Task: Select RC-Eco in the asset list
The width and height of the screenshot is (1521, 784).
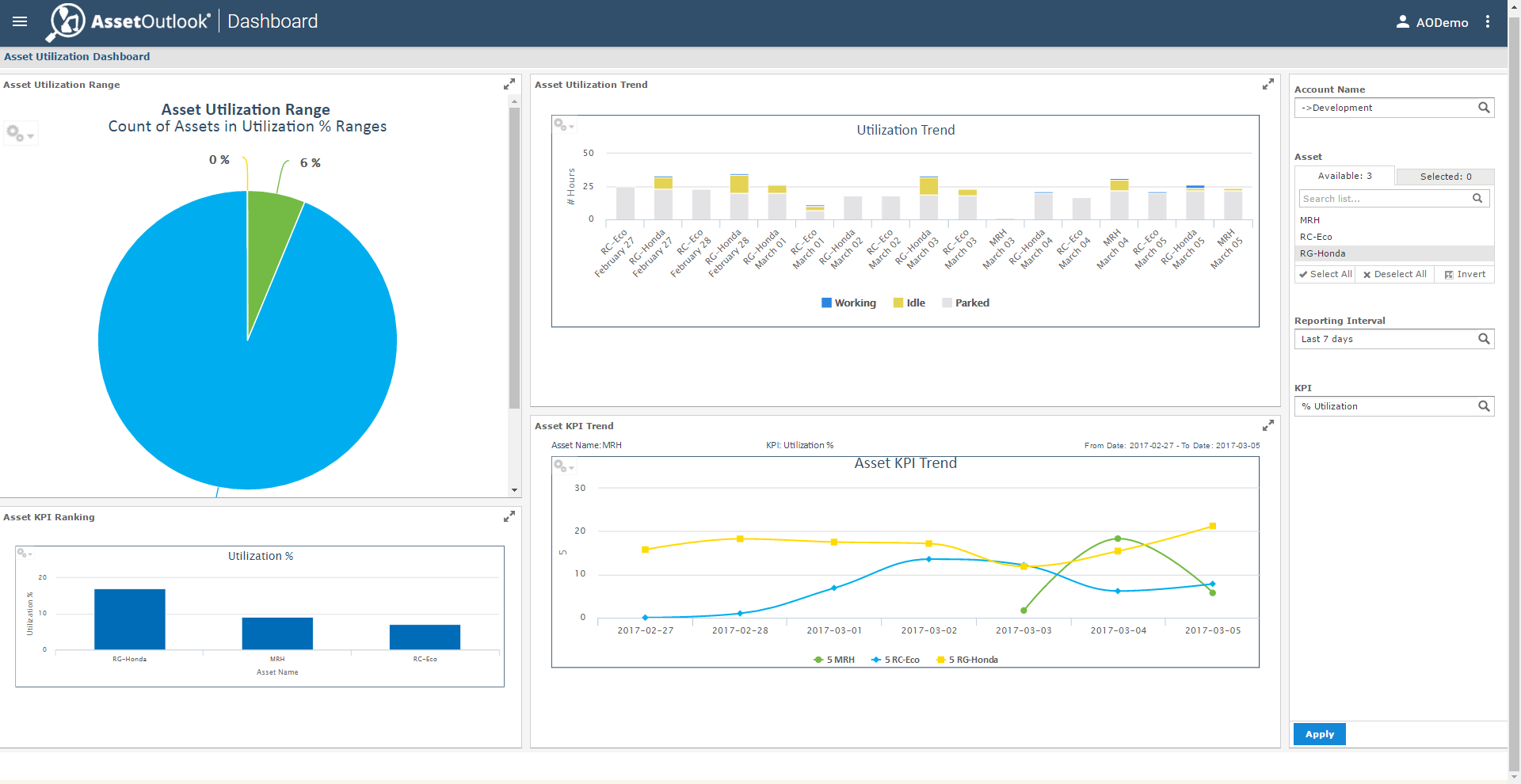Action: click(1394, 237)
